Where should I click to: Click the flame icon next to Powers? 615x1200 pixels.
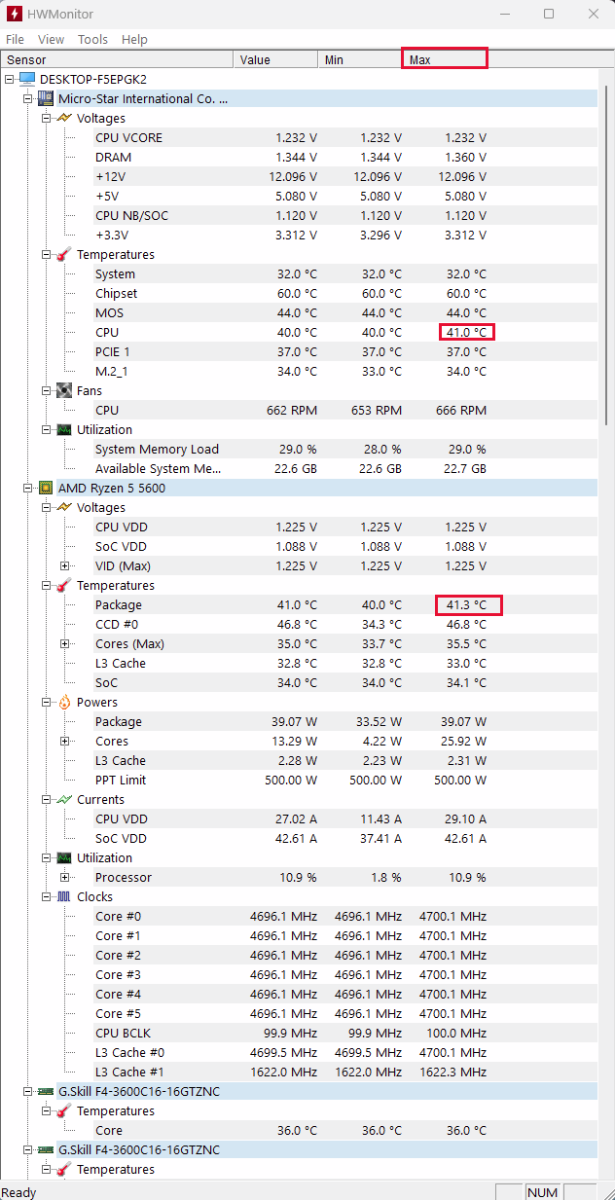tap(63, 702)
